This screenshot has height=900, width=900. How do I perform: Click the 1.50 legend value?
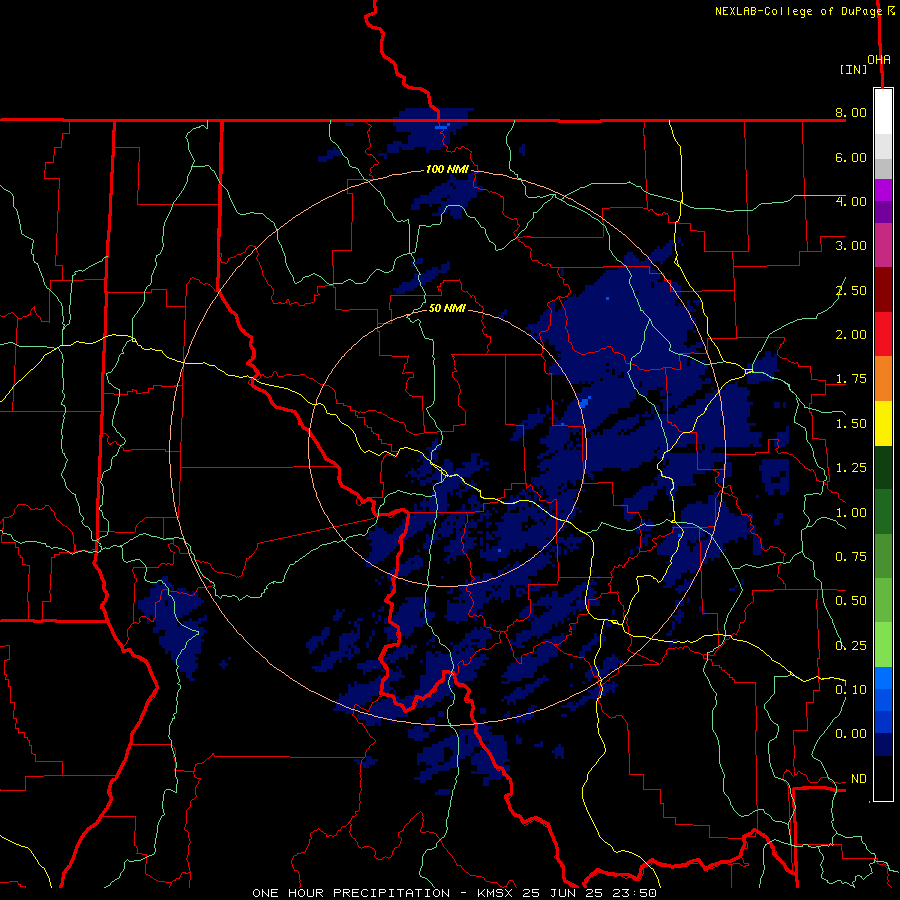tap(851, 424)
